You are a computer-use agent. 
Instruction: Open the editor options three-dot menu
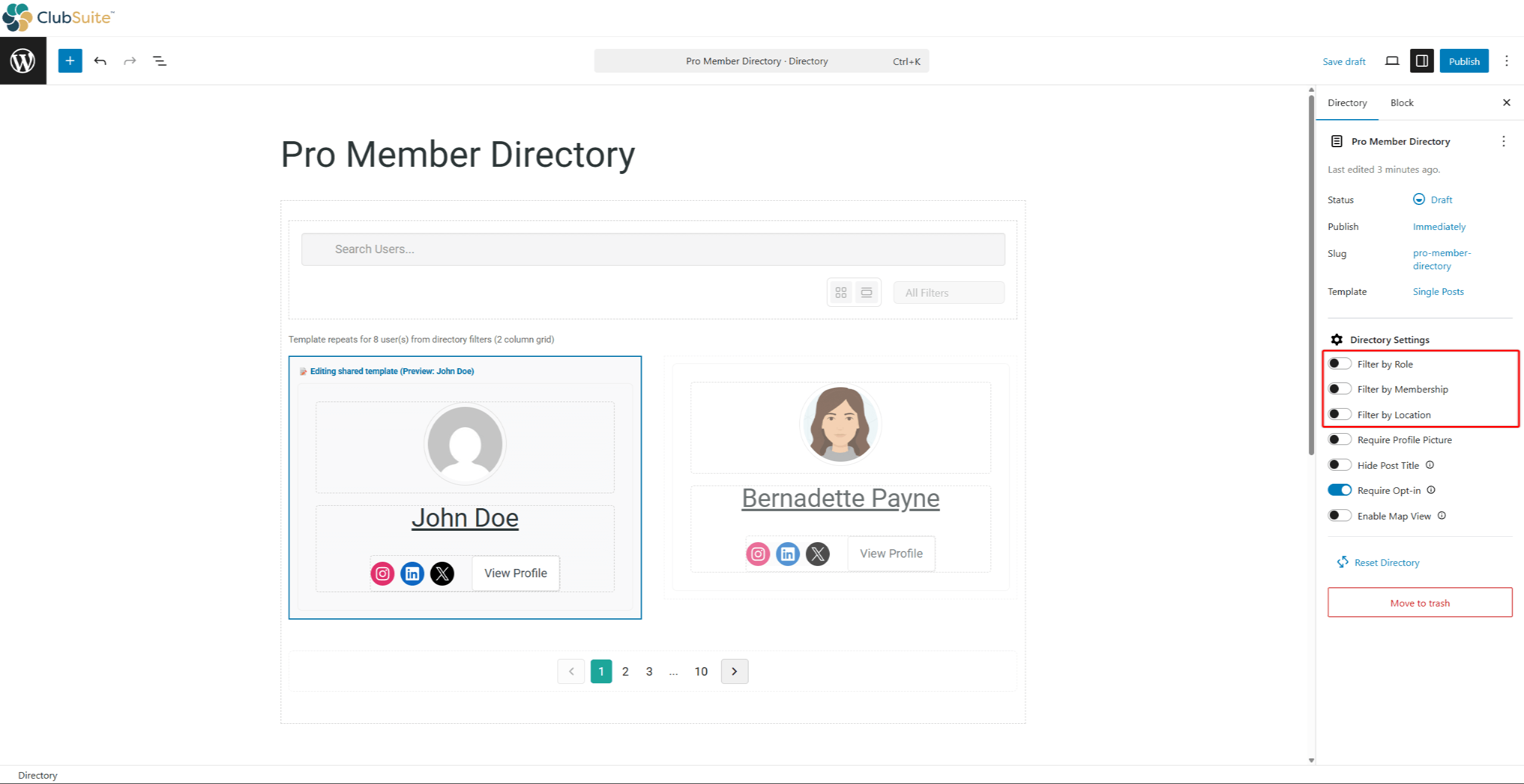coord(1506,61)
